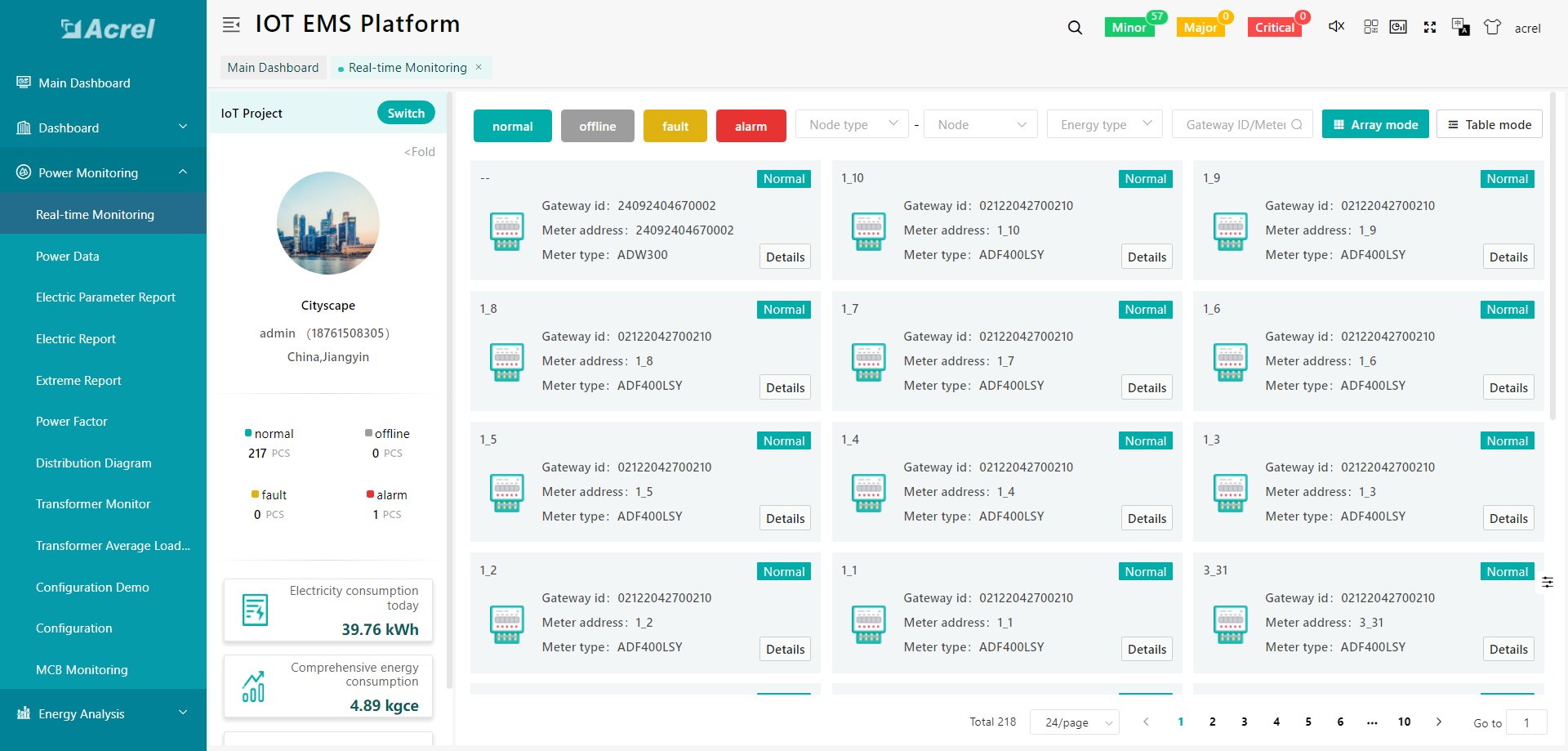Go to page 3
This screenshot has width=1568, height=751.
tap(1245, 722)
